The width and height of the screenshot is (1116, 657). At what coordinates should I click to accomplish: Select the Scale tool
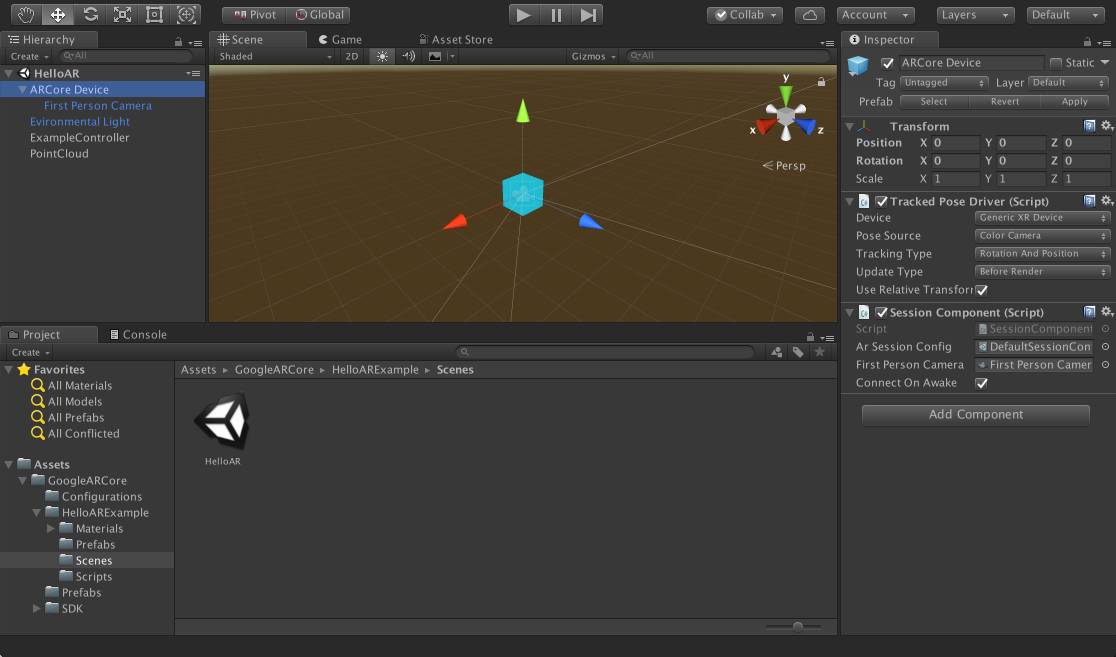click(x=122, y=14)
